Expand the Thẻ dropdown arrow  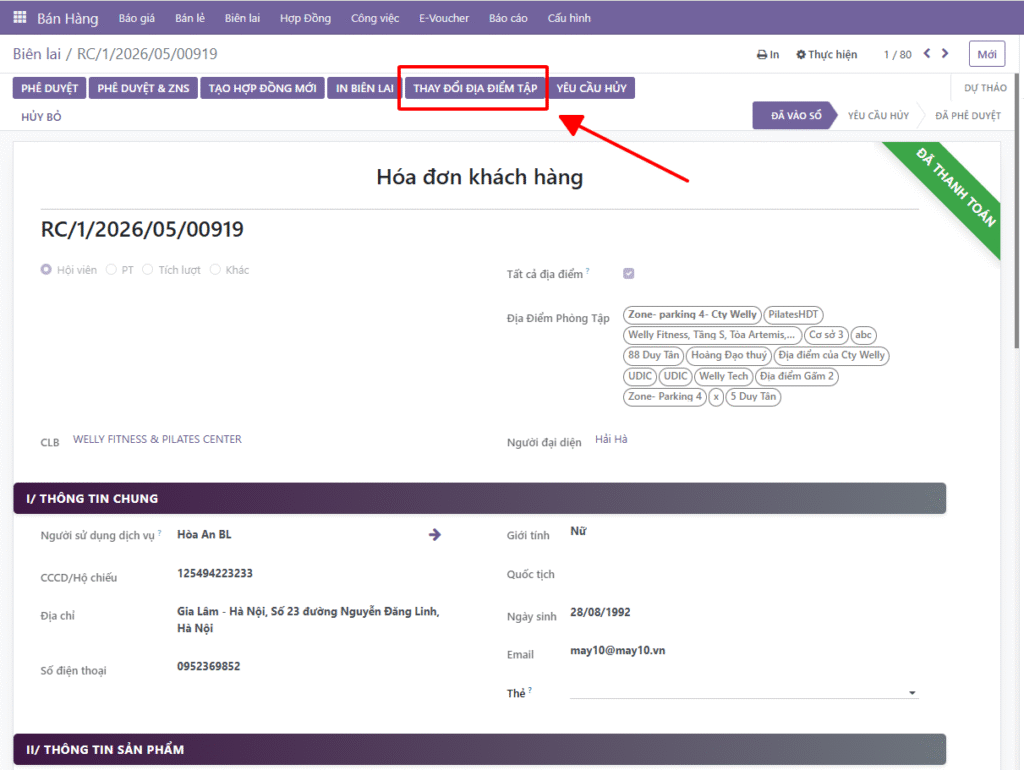point(912,692)
